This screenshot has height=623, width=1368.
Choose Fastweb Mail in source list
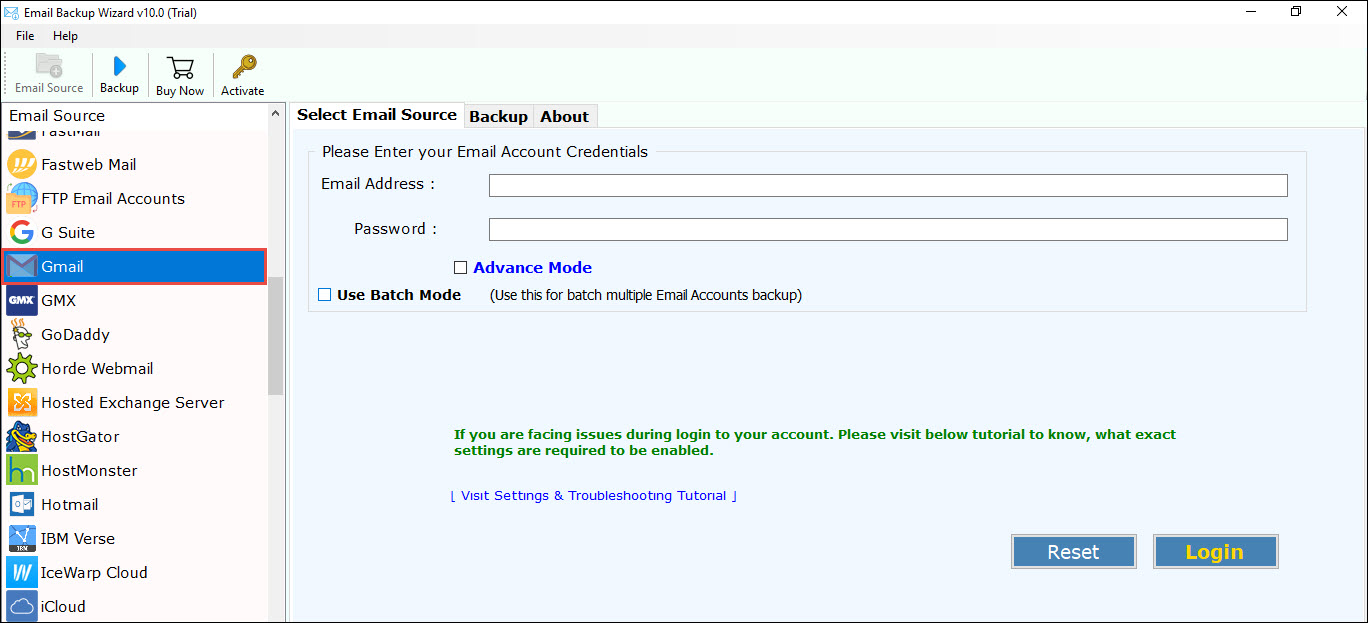(x=89, y=164)
